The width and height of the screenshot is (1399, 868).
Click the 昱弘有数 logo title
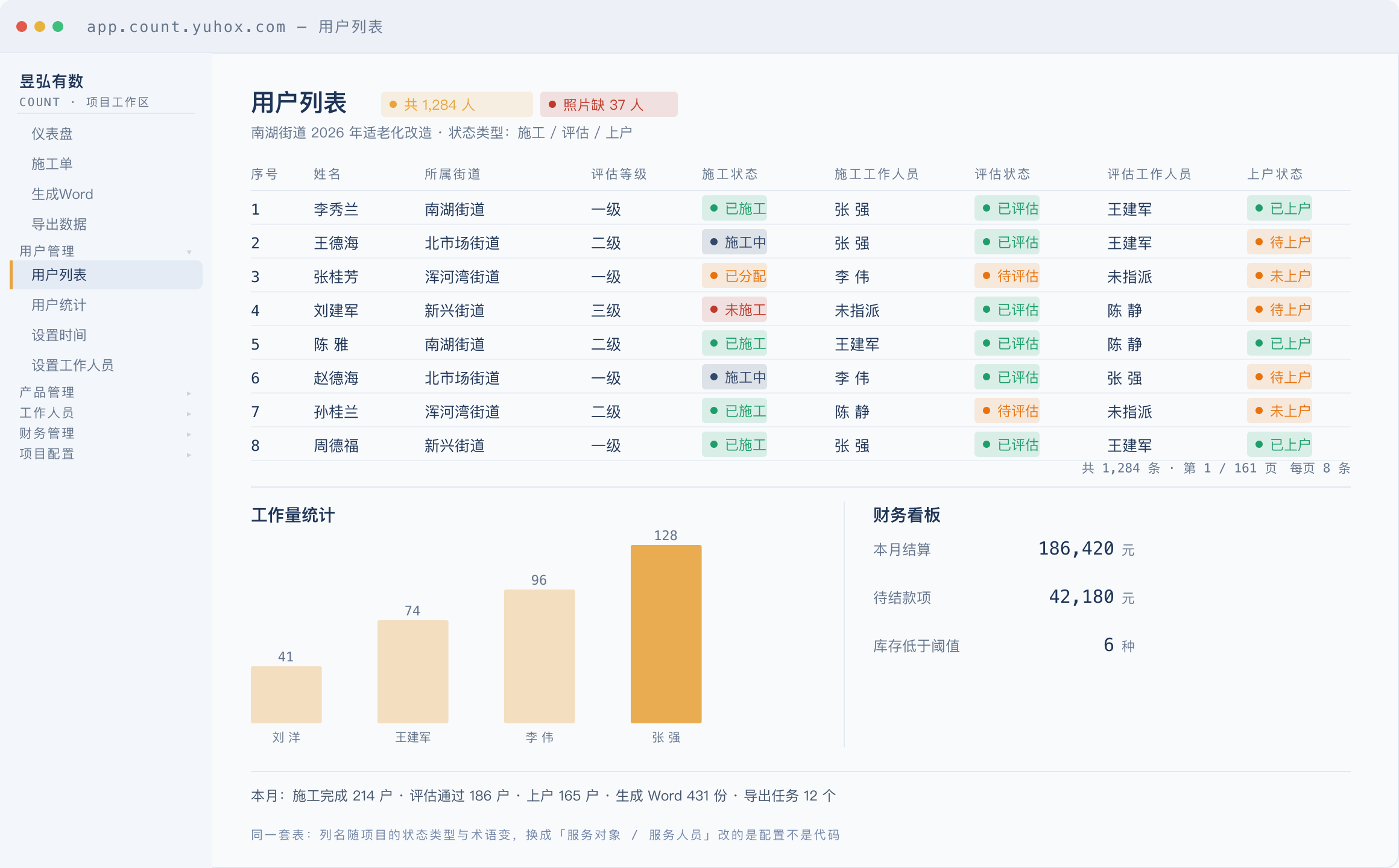pos(51,81)
